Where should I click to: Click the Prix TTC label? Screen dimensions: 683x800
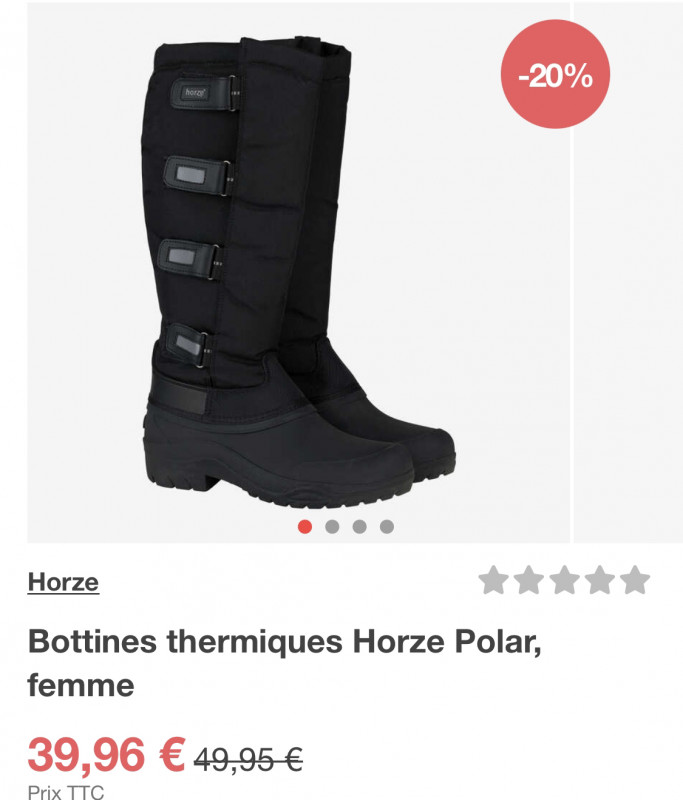click(66, 792)
